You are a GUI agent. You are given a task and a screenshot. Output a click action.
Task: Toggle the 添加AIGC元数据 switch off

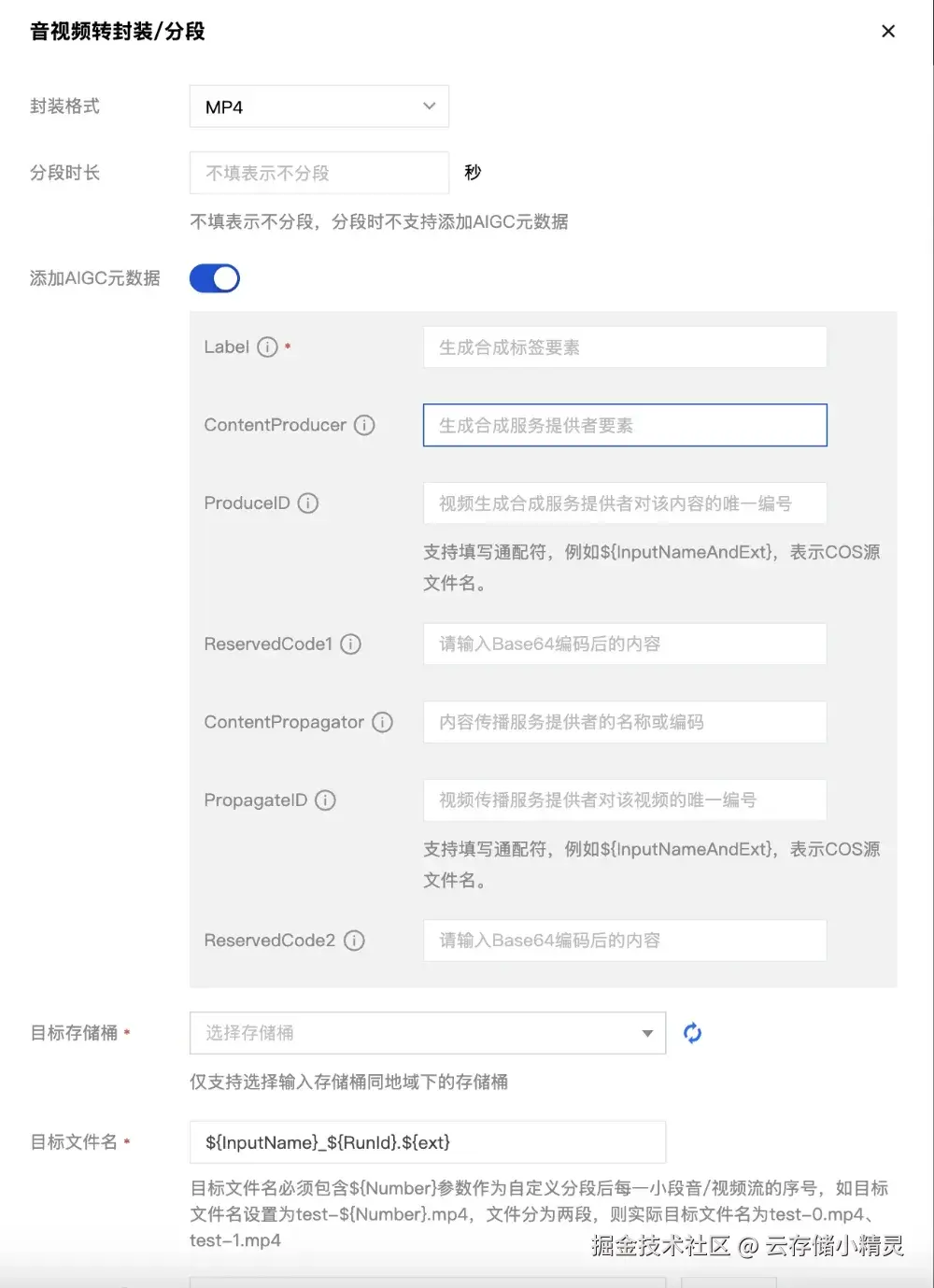click(215, 278)
